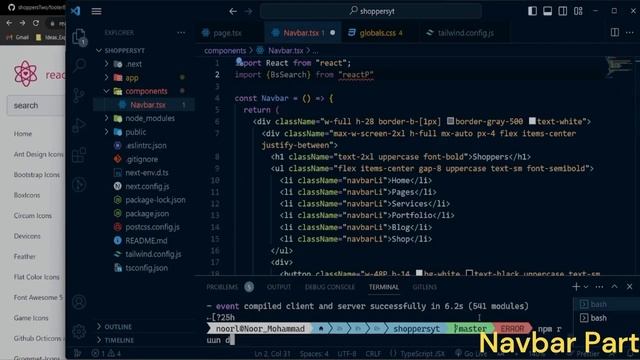The height and width of the screenshot is (360, 640).
Task: Open the Search view in activity bar
Action: 79,65
